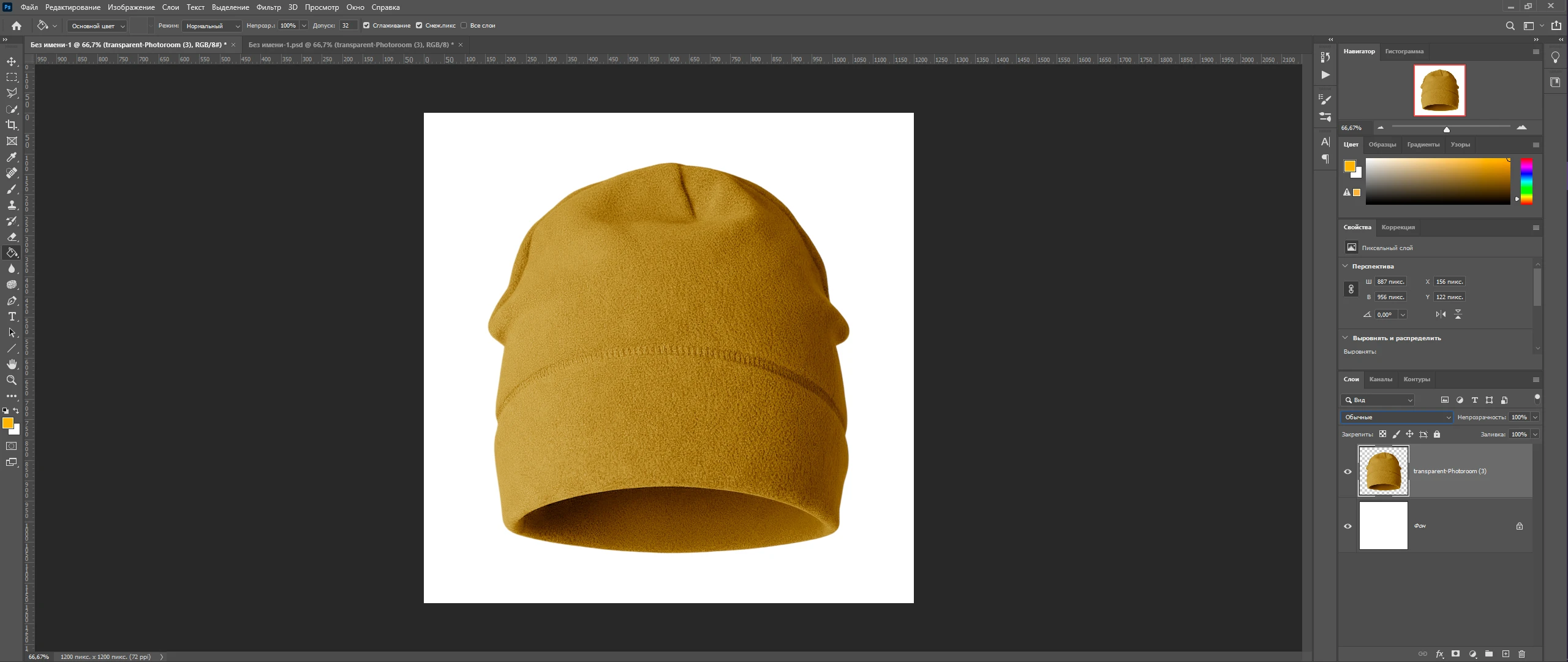Select the Crop tool
Viewport: 1568px width, 662px height.
tap(12, 125)
